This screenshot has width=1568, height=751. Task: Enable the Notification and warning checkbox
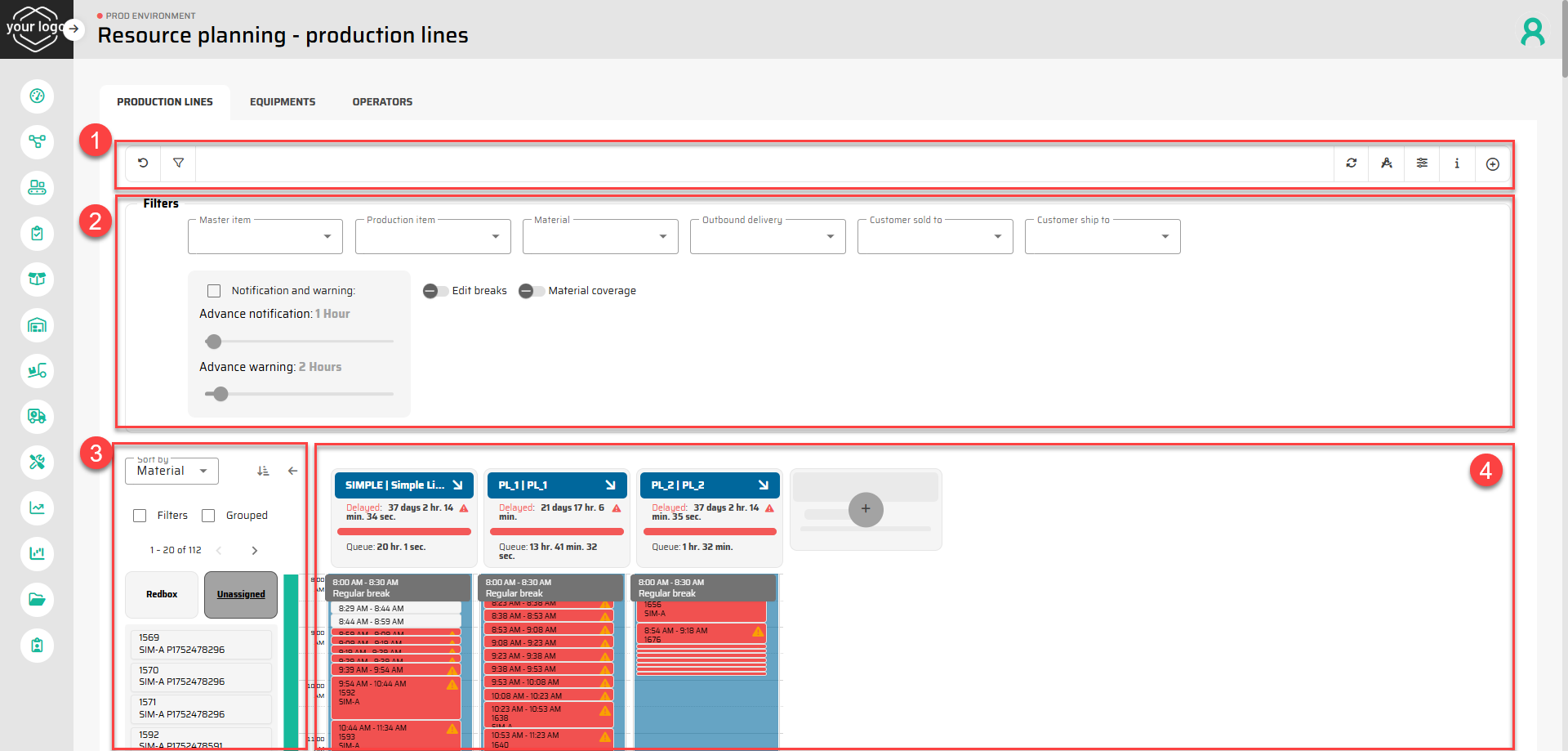(x=214, y=291)
